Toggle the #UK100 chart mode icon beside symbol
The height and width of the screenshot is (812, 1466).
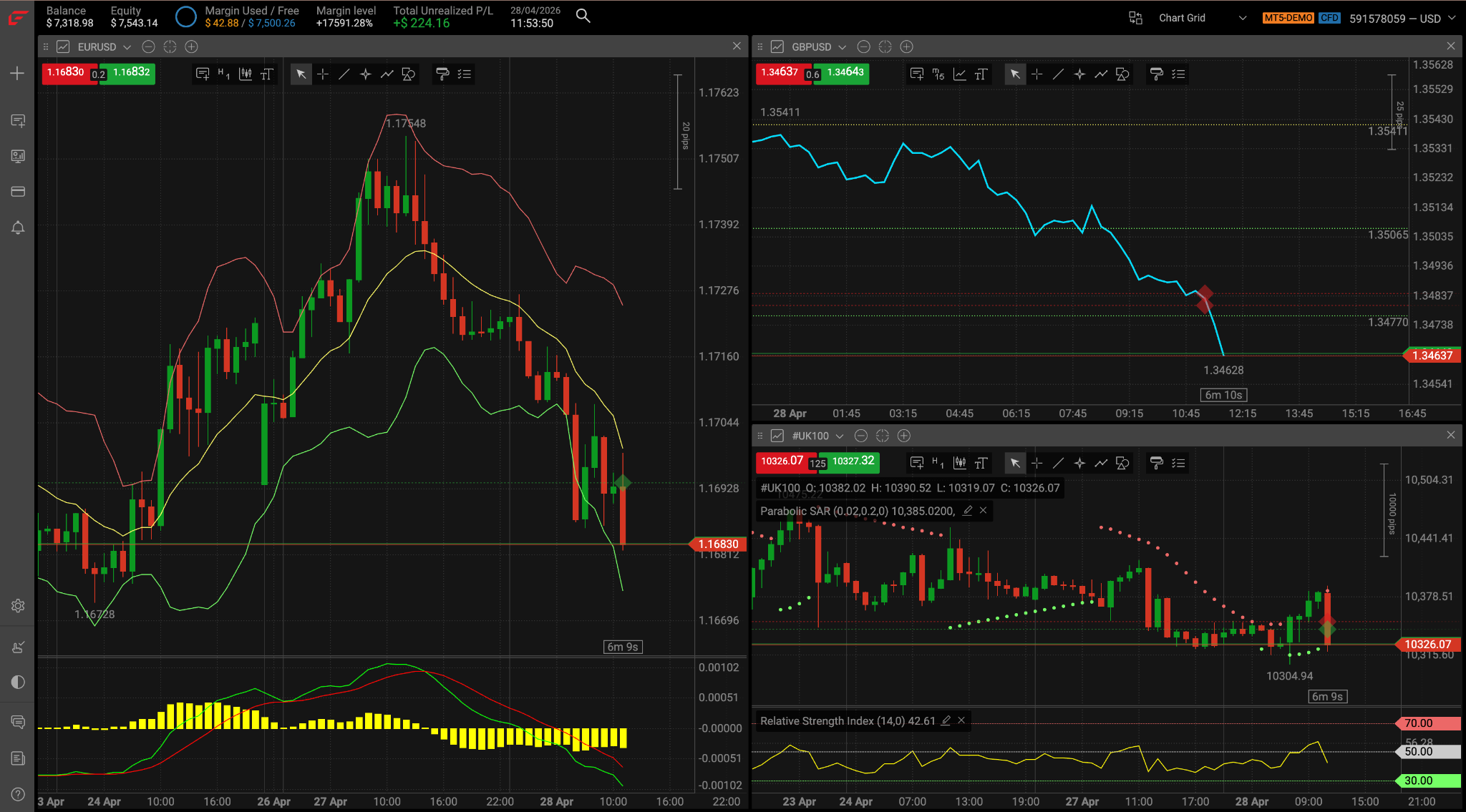pyautogui.click(x=777, y=436)
